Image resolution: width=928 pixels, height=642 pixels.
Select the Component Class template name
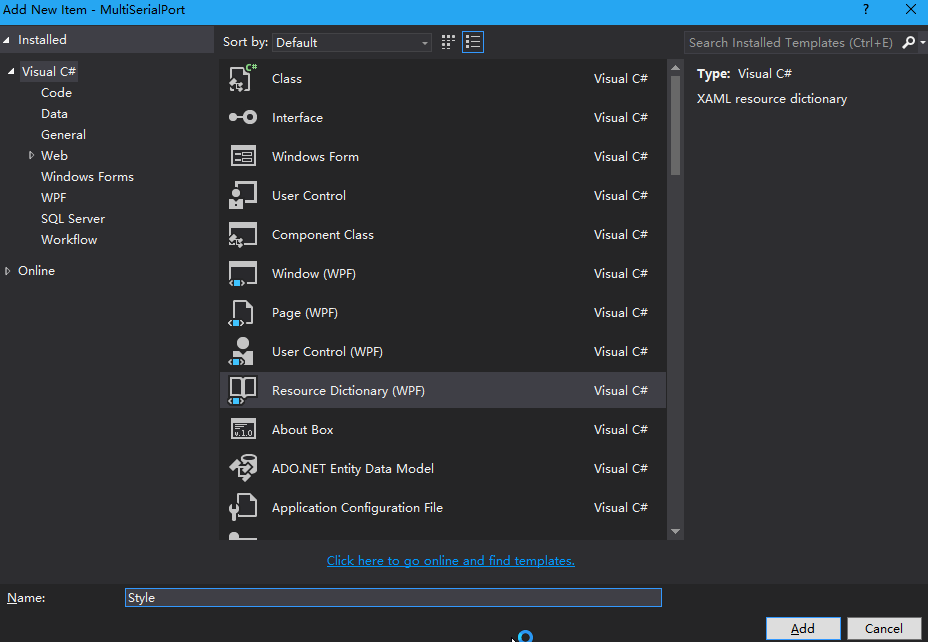pyautogui.click(x=323, y=235)
